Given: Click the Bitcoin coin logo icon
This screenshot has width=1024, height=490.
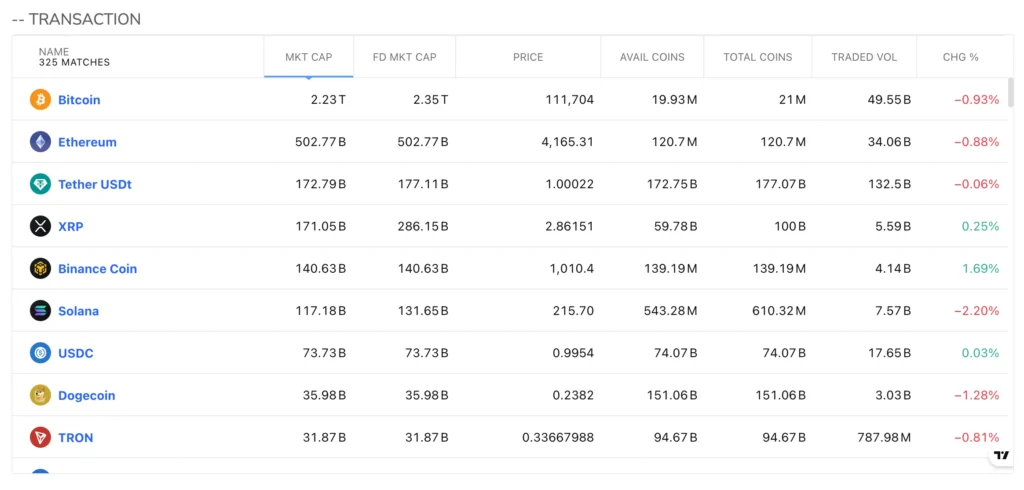Looking at the screenshot, I should 40,99.
